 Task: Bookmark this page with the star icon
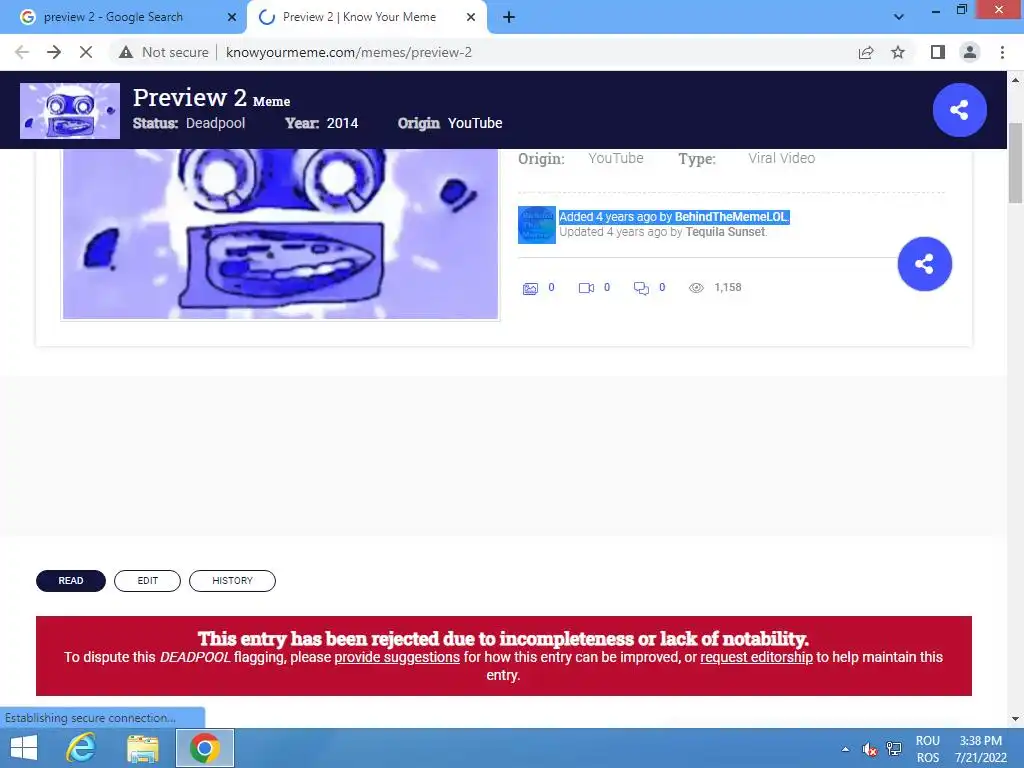tap(898, 52)
